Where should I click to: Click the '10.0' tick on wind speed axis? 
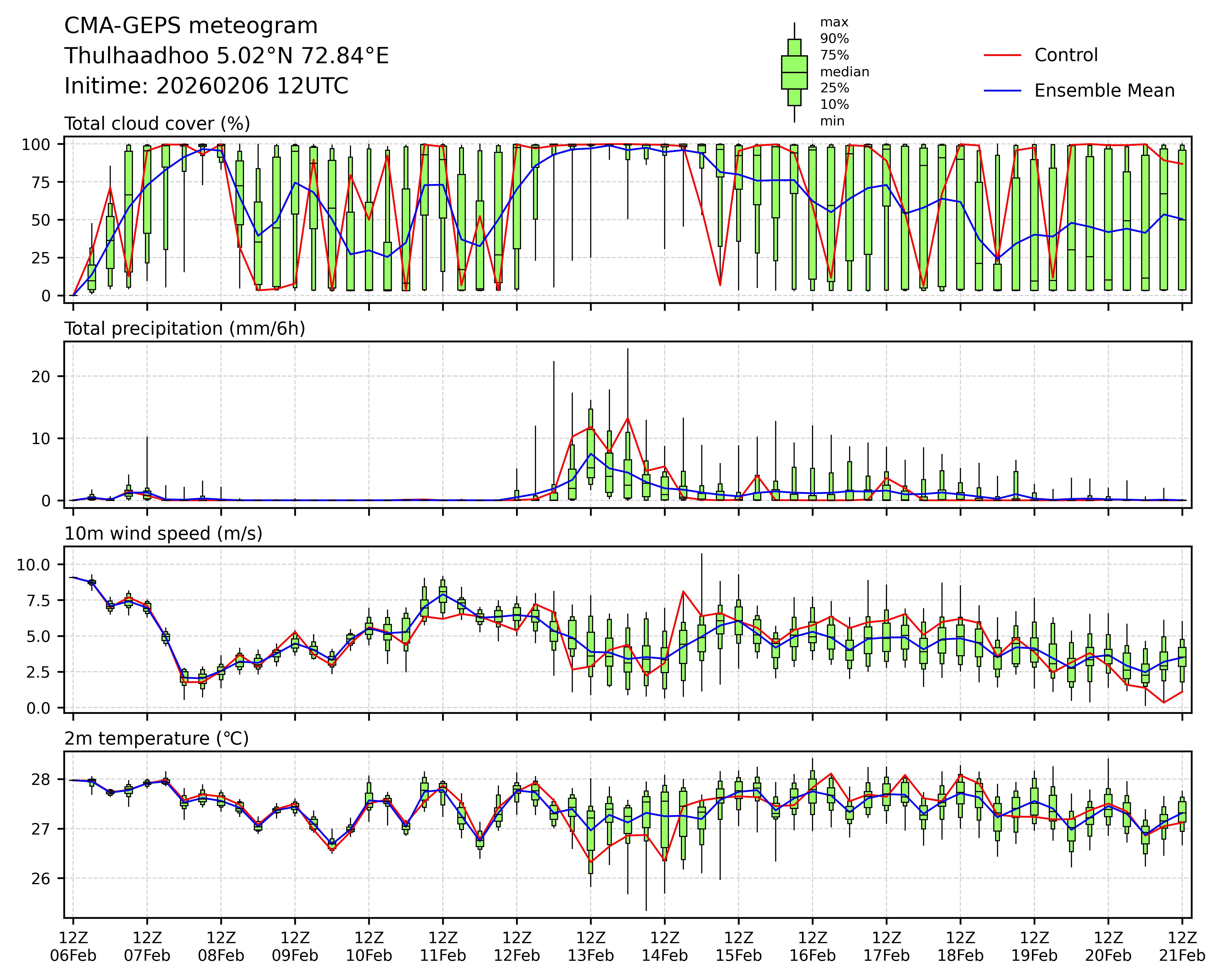pyautogui.click(x=33, y=564)
